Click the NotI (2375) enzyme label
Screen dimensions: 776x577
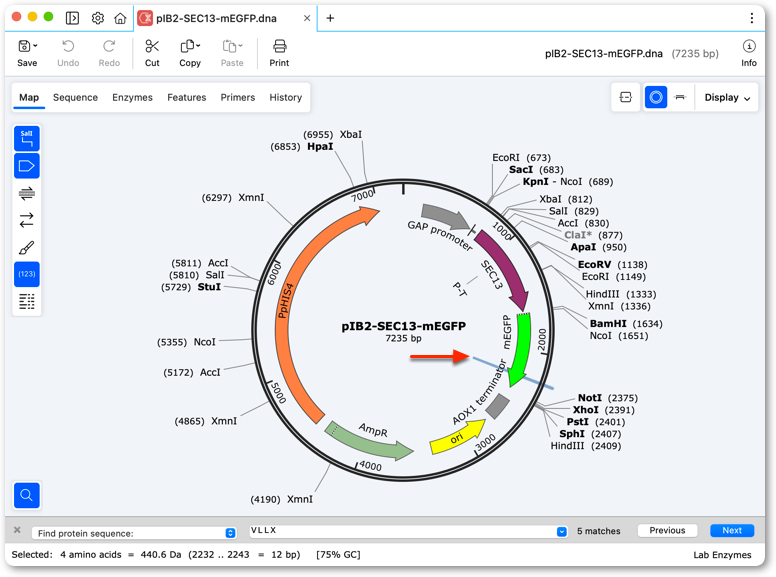coord(608,398)
